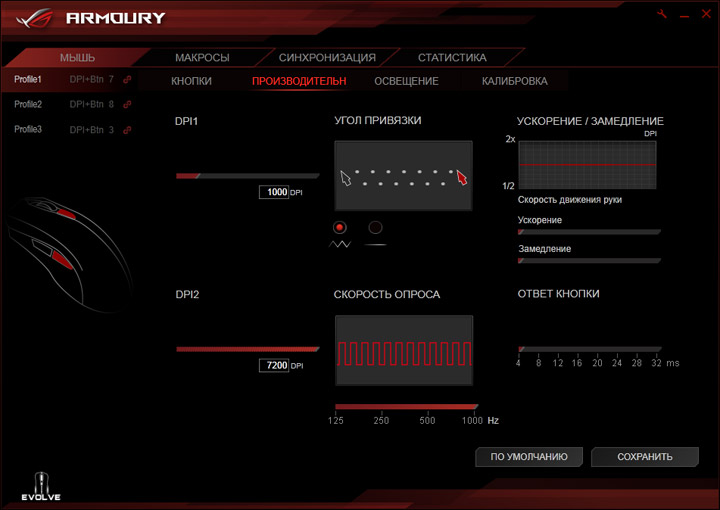Click the DPI1 value field 1000

click(x=274, y=192)
